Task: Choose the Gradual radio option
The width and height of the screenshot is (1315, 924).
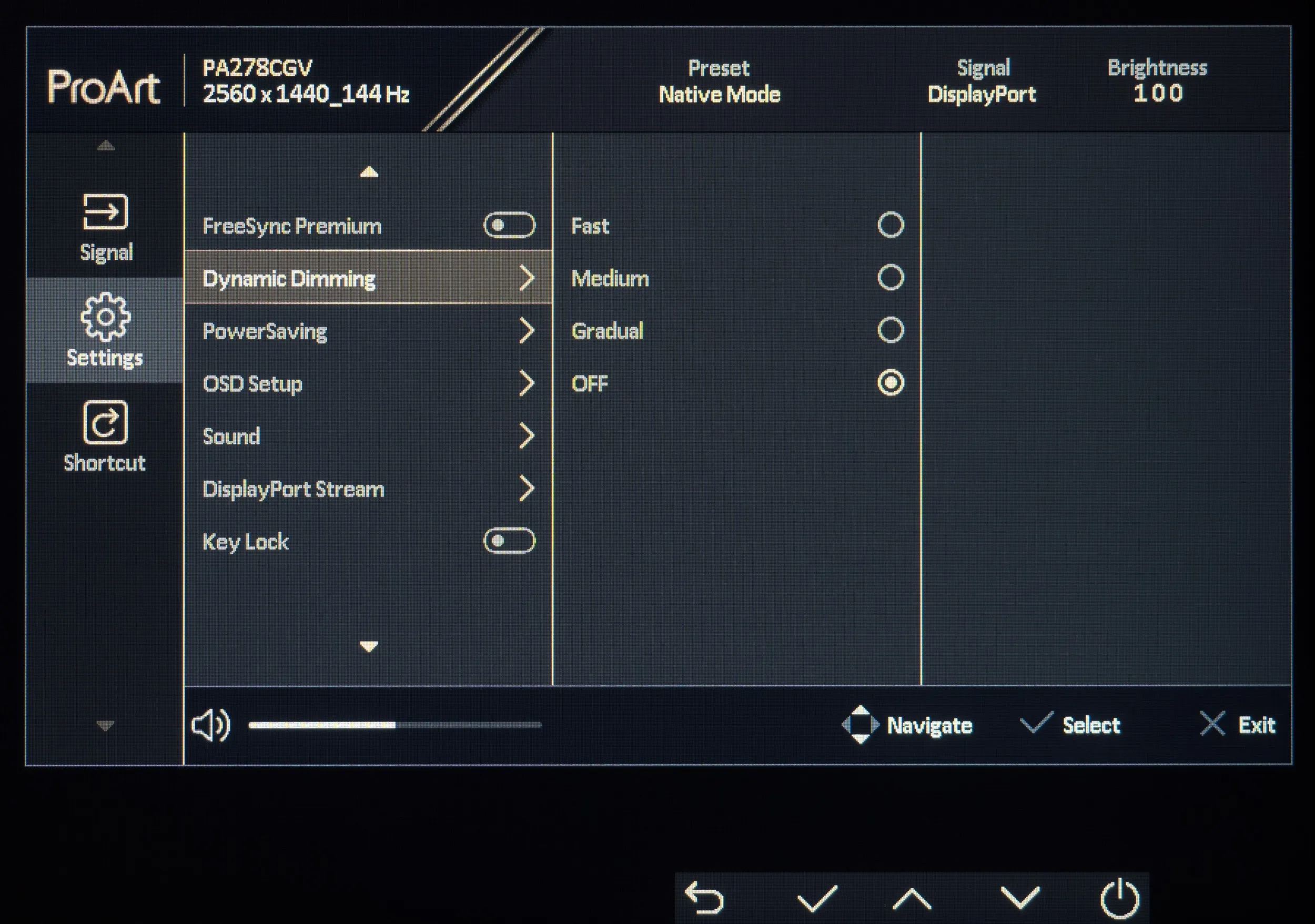Action: point(890,330)
